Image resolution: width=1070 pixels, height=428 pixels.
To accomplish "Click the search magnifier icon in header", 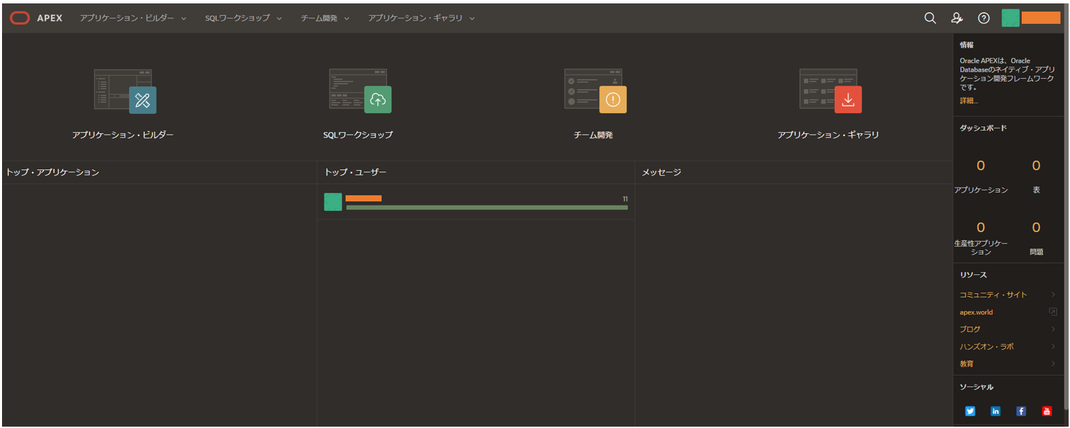I will click(929, 18).
